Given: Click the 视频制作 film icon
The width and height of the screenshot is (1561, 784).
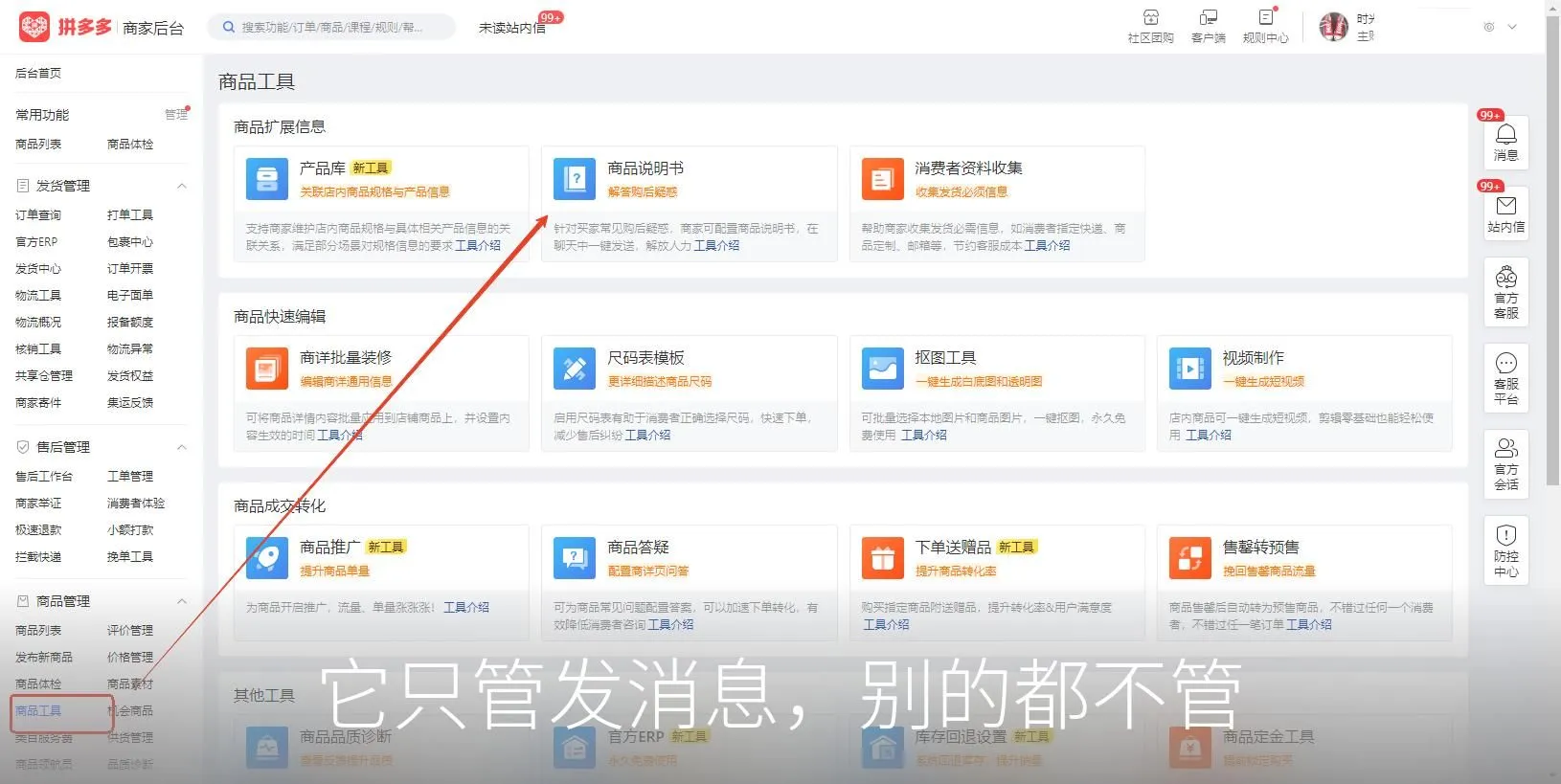Looking at the screenshot, I should coord(1190,369).
